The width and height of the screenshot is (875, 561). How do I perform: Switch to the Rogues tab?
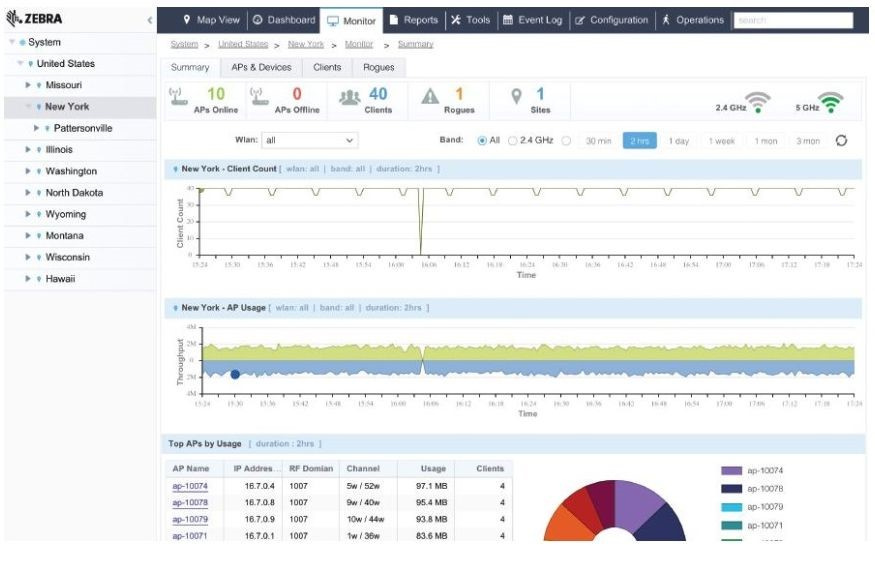(x=379, y=68)
